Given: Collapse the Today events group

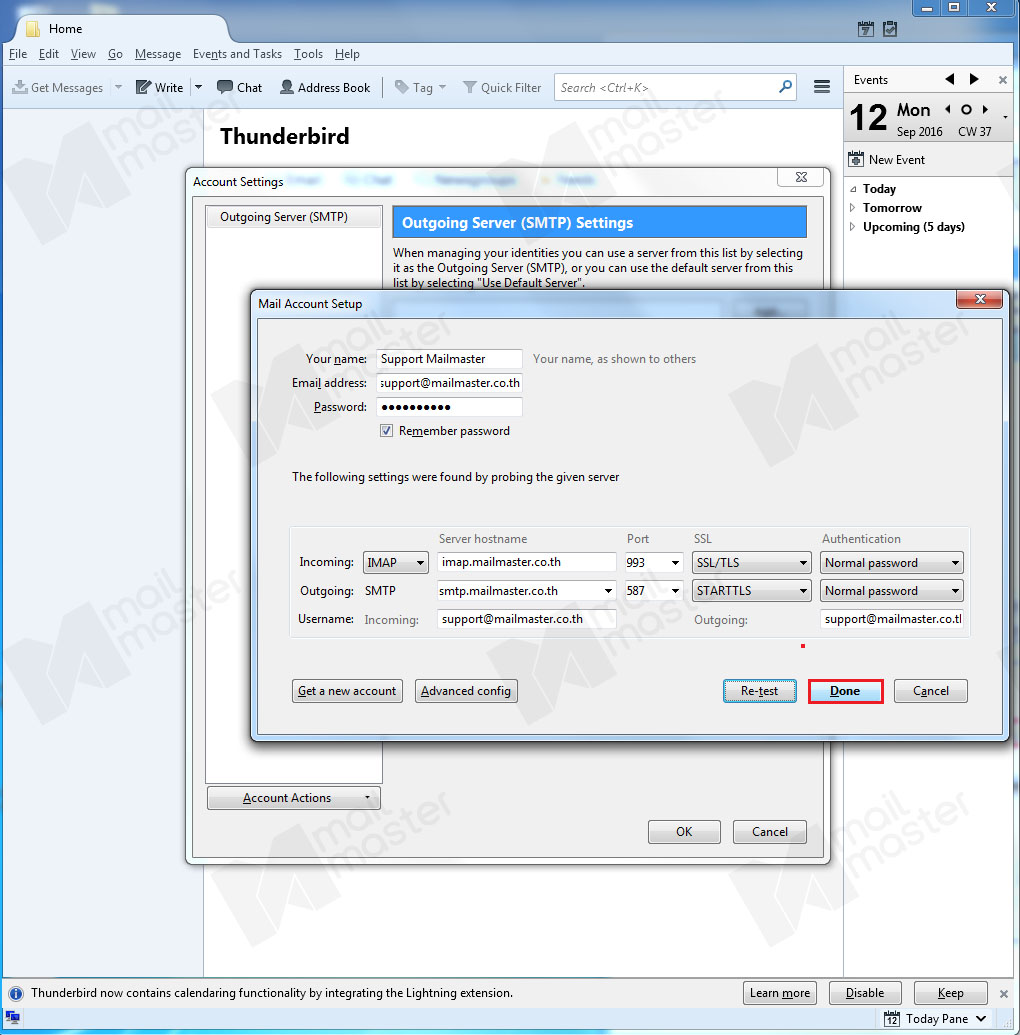Looking at the screenshot, I should click(x=853, y=189).
